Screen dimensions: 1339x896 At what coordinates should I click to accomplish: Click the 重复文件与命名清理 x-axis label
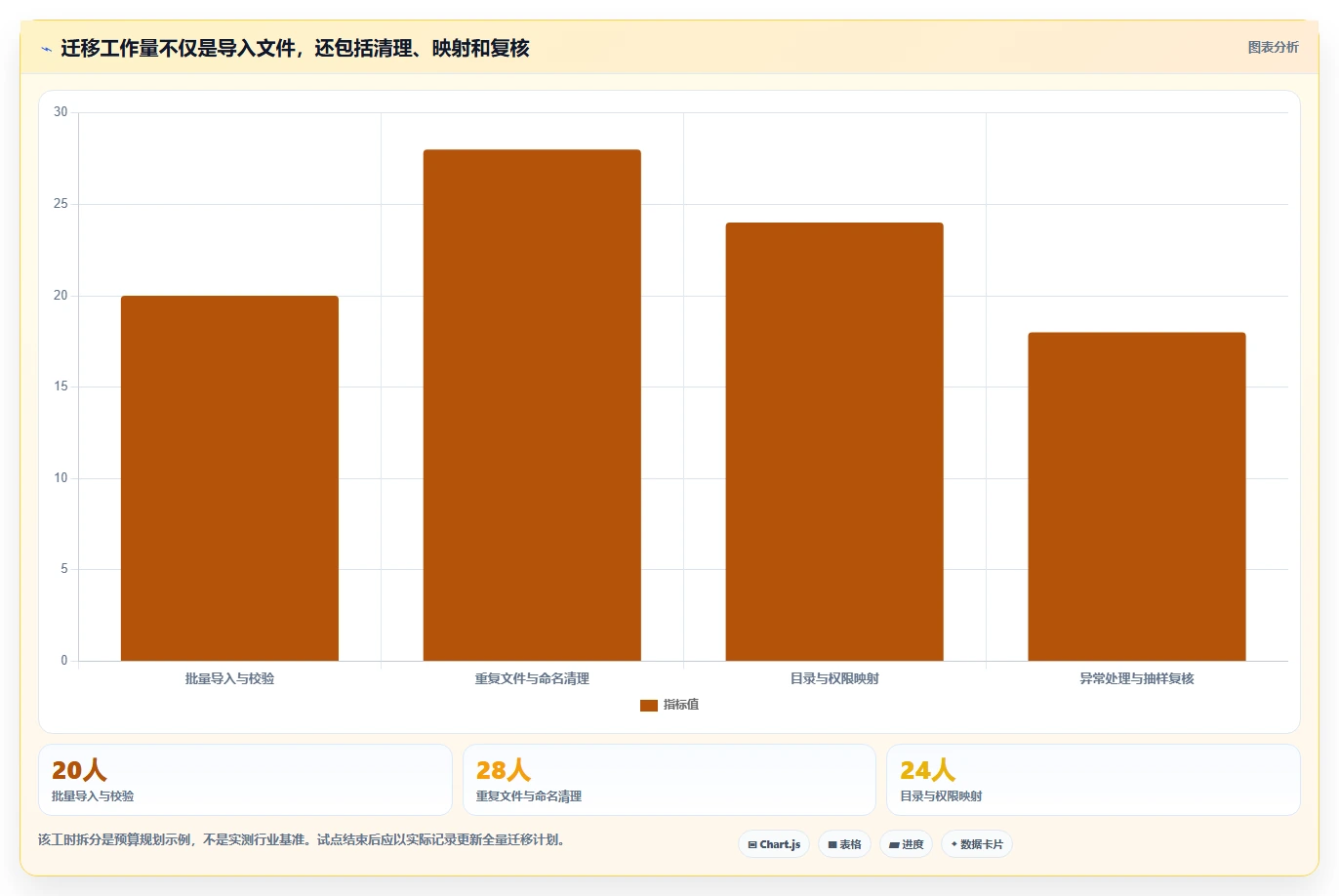(x=532, y=678)
